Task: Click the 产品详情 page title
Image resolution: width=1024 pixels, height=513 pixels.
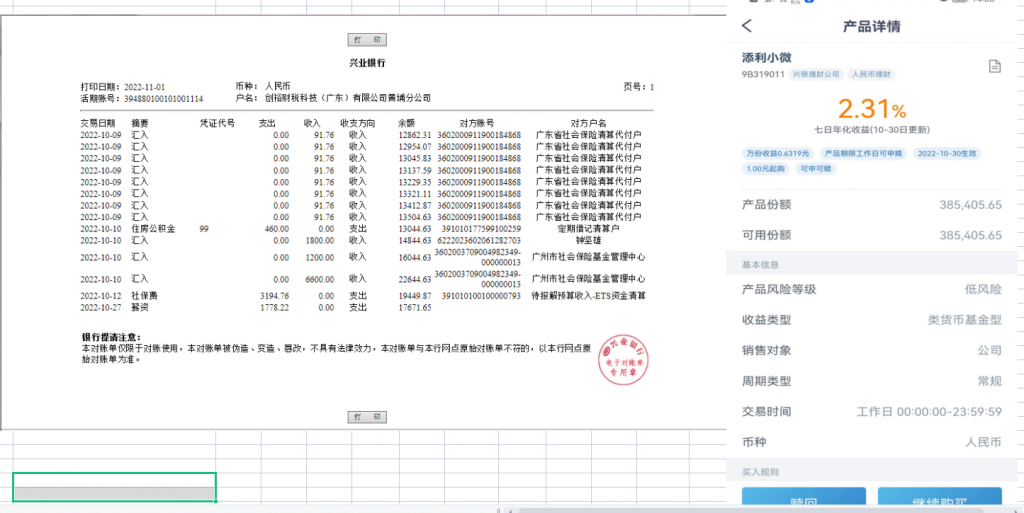Action: (871, 27)
